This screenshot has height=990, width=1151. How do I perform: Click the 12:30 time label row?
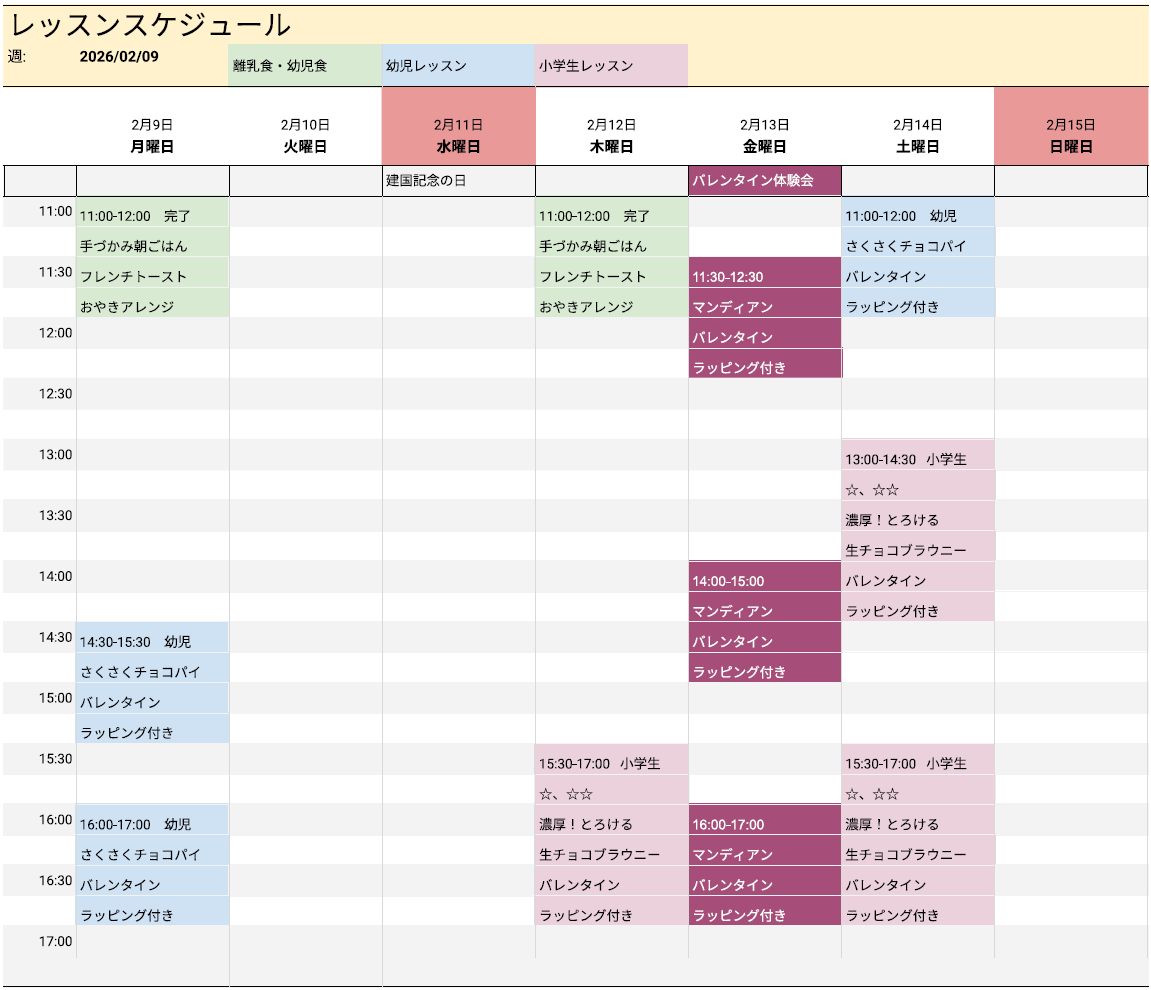(x=56, y=394)
